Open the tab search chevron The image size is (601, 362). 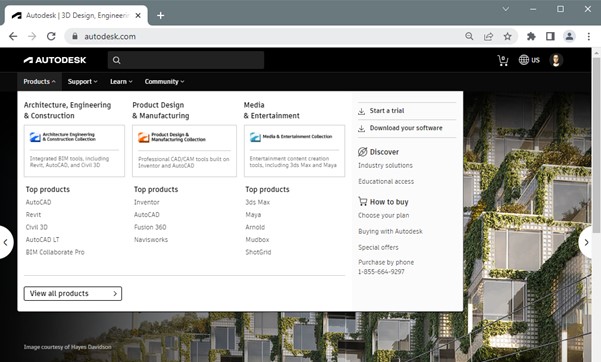point(506,9)
